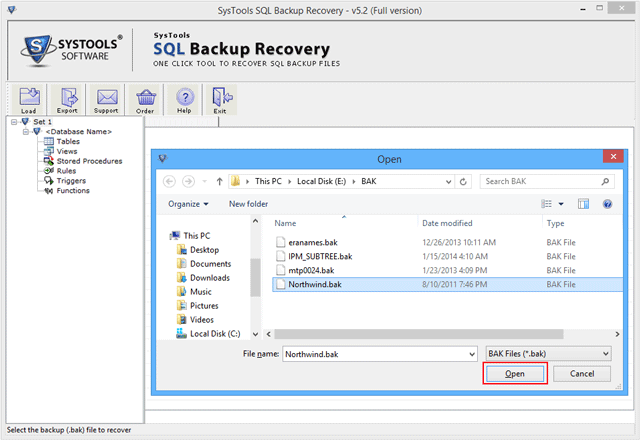Collapse the Set 1 tree node
640x440 pixels.
tap(14, 122)
